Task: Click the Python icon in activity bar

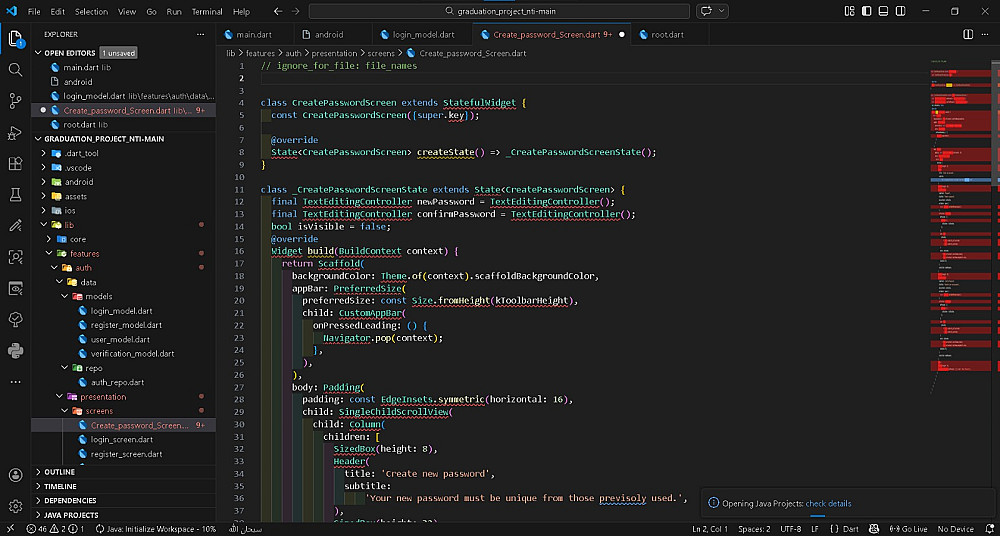Action: click(15, 350)
